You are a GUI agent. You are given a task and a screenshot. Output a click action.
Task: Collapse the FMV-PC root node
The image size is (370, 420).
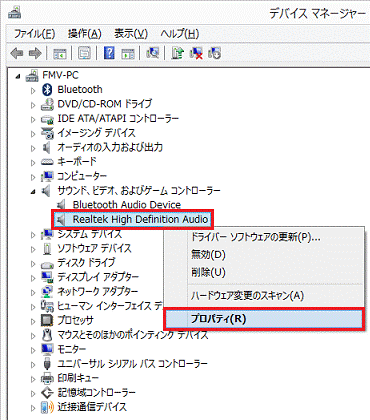pos(18,76)
